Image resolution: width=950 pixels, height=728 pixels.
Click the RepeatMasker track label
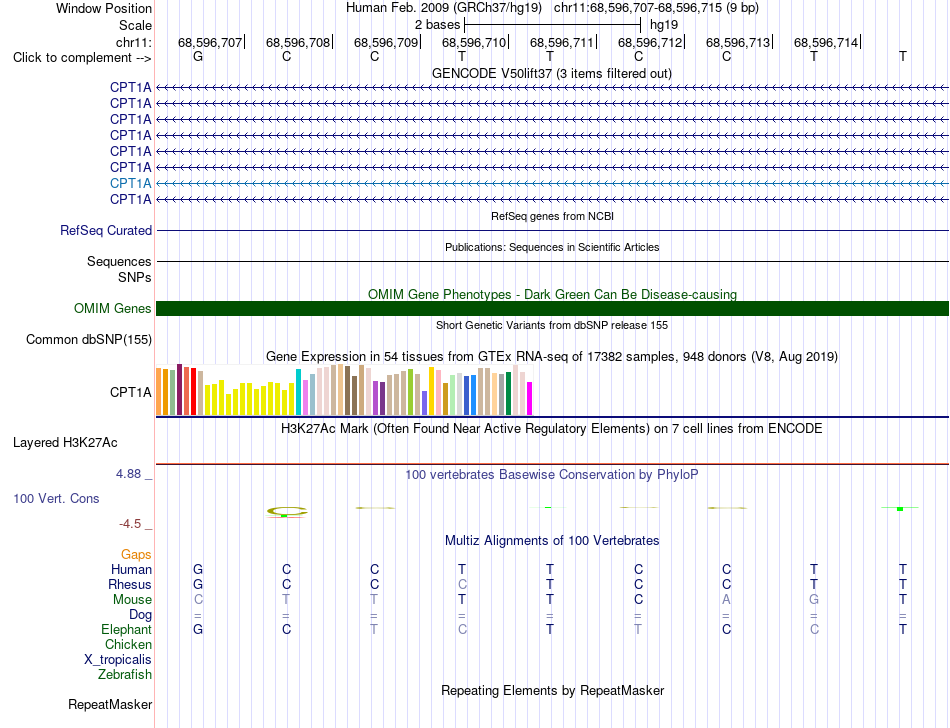110,704
